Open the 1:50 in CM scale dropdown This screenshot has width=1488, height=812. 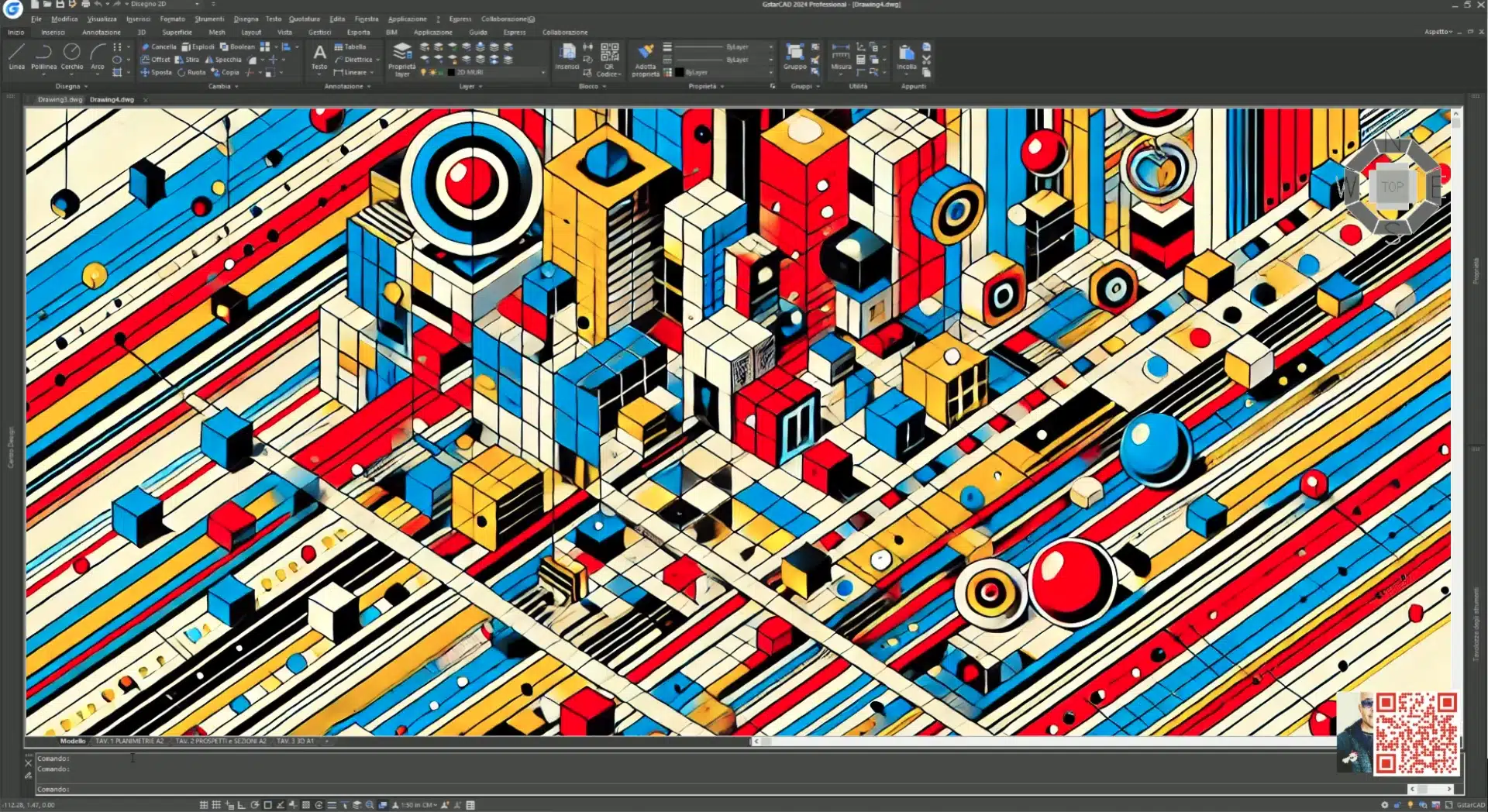click(x=419, y=805)
